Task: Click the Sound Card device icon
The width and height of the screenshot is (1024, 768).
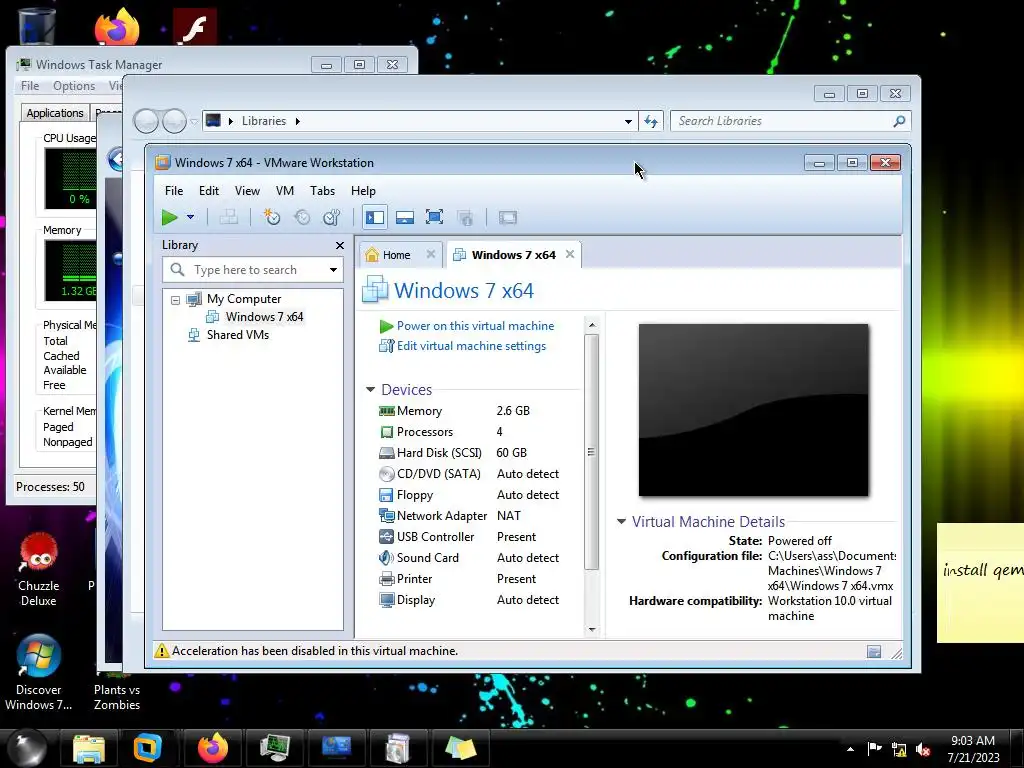Action: [x=387, y=558]
